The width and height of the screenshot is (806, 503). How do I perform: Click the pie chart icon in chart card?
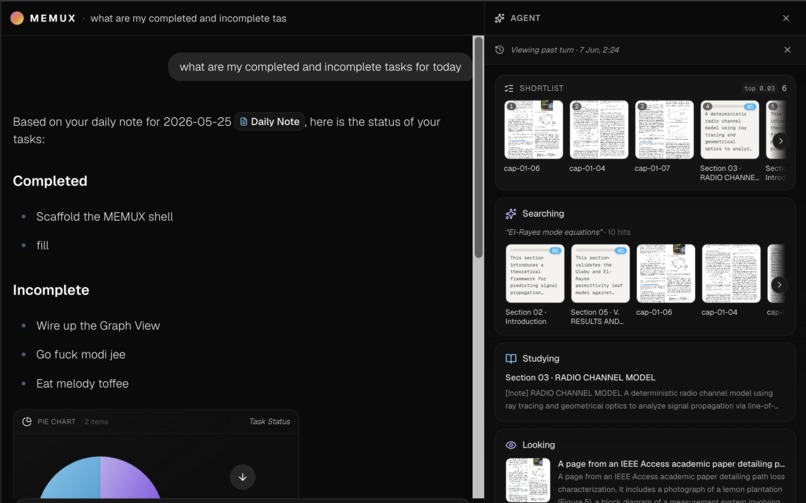pyautogui.click(x=27, y=422)
